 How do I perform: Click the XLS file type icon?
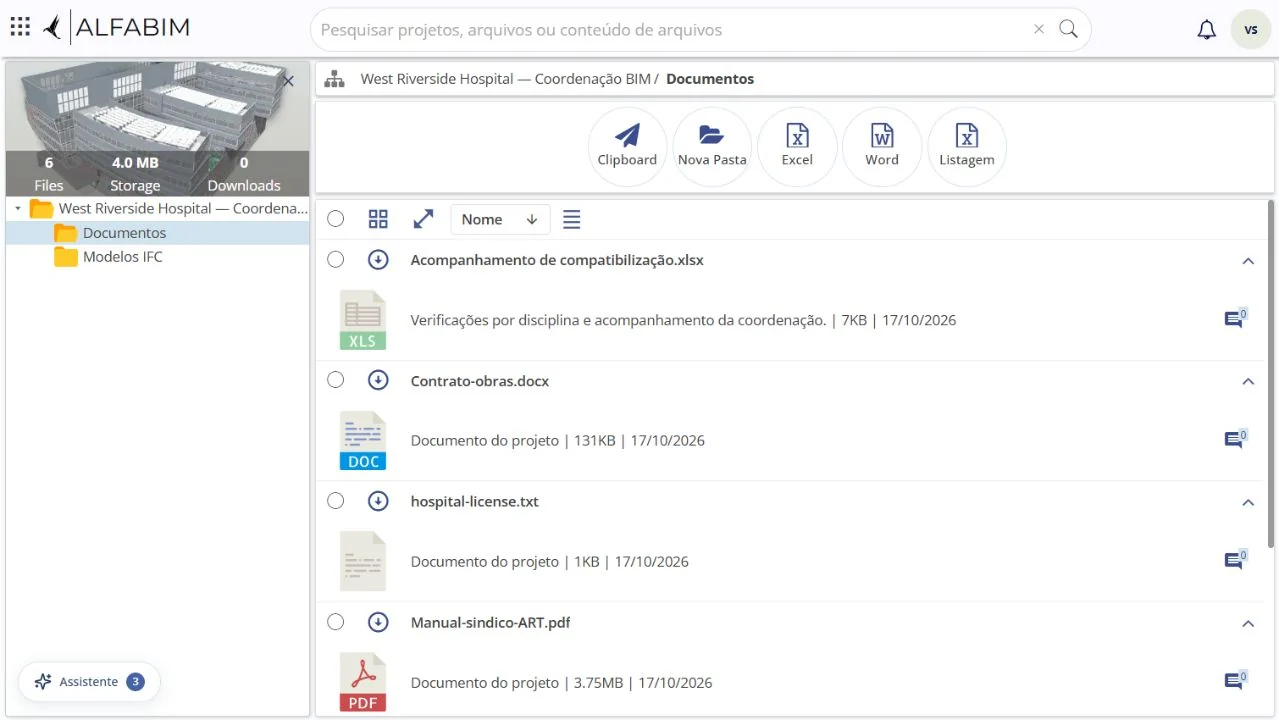[362, 320]
